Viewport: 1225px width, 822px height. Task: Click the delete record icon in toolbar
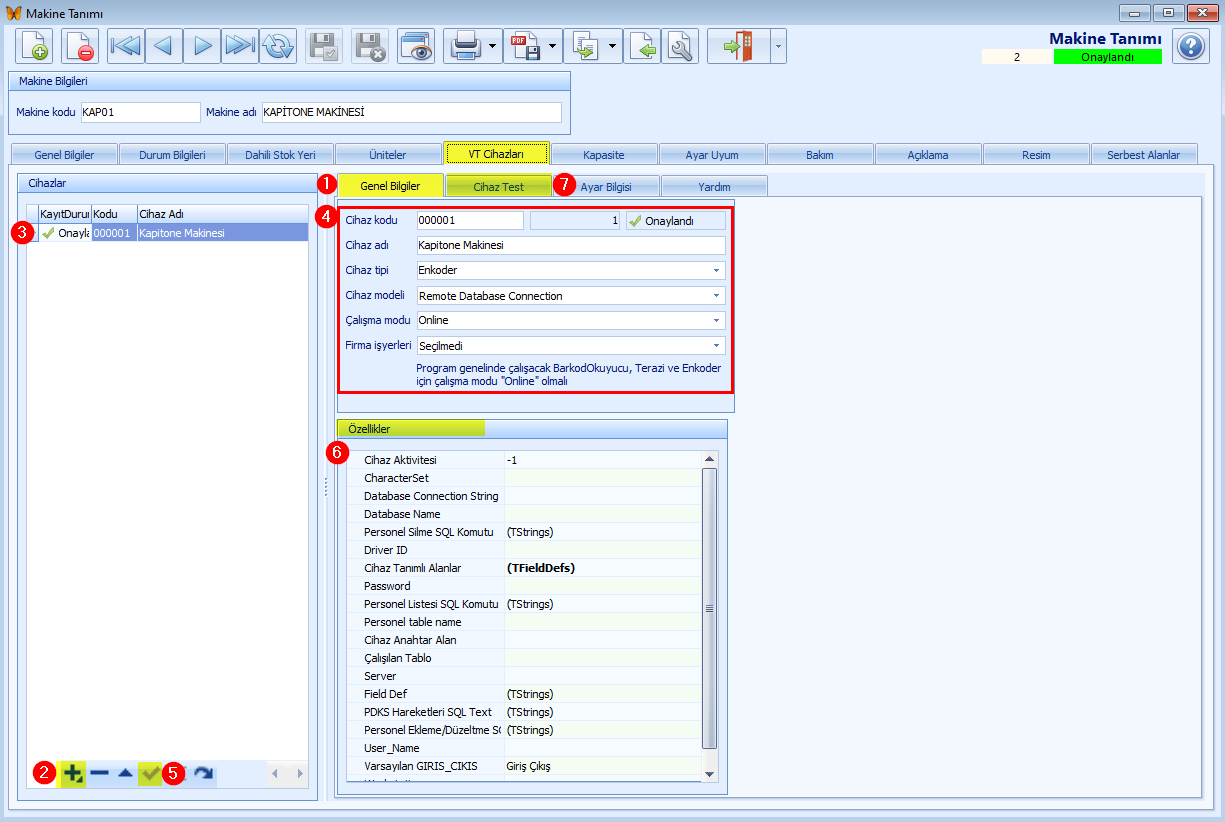[x=80, y=46]
